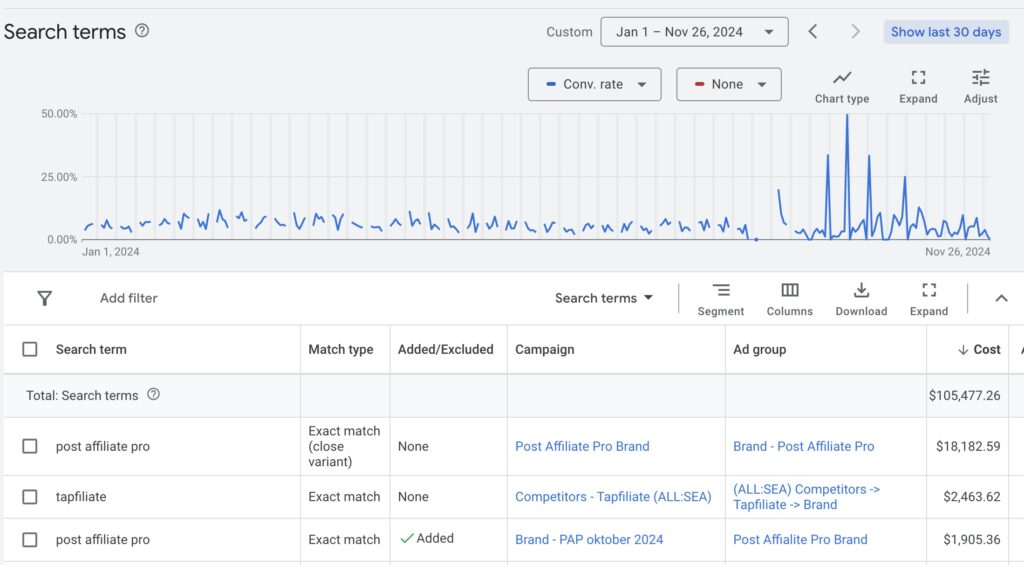Check the first post affiliate pro row
Image resolution: width=1024 pixels, height=565 pixels.
(x=30, y=446)
